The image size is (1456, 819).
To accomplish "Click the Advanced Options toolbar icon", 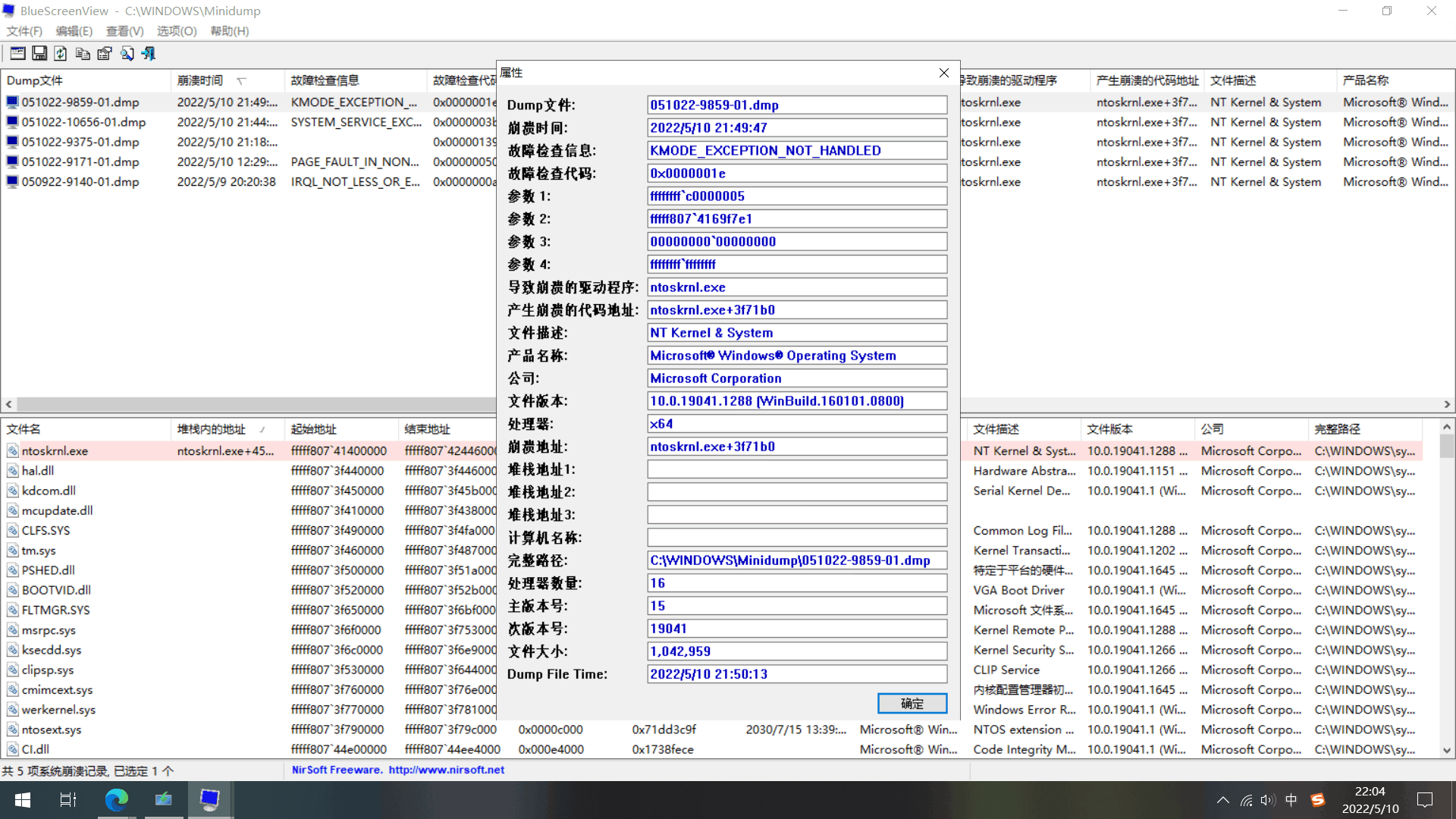I will click(17, 53).
